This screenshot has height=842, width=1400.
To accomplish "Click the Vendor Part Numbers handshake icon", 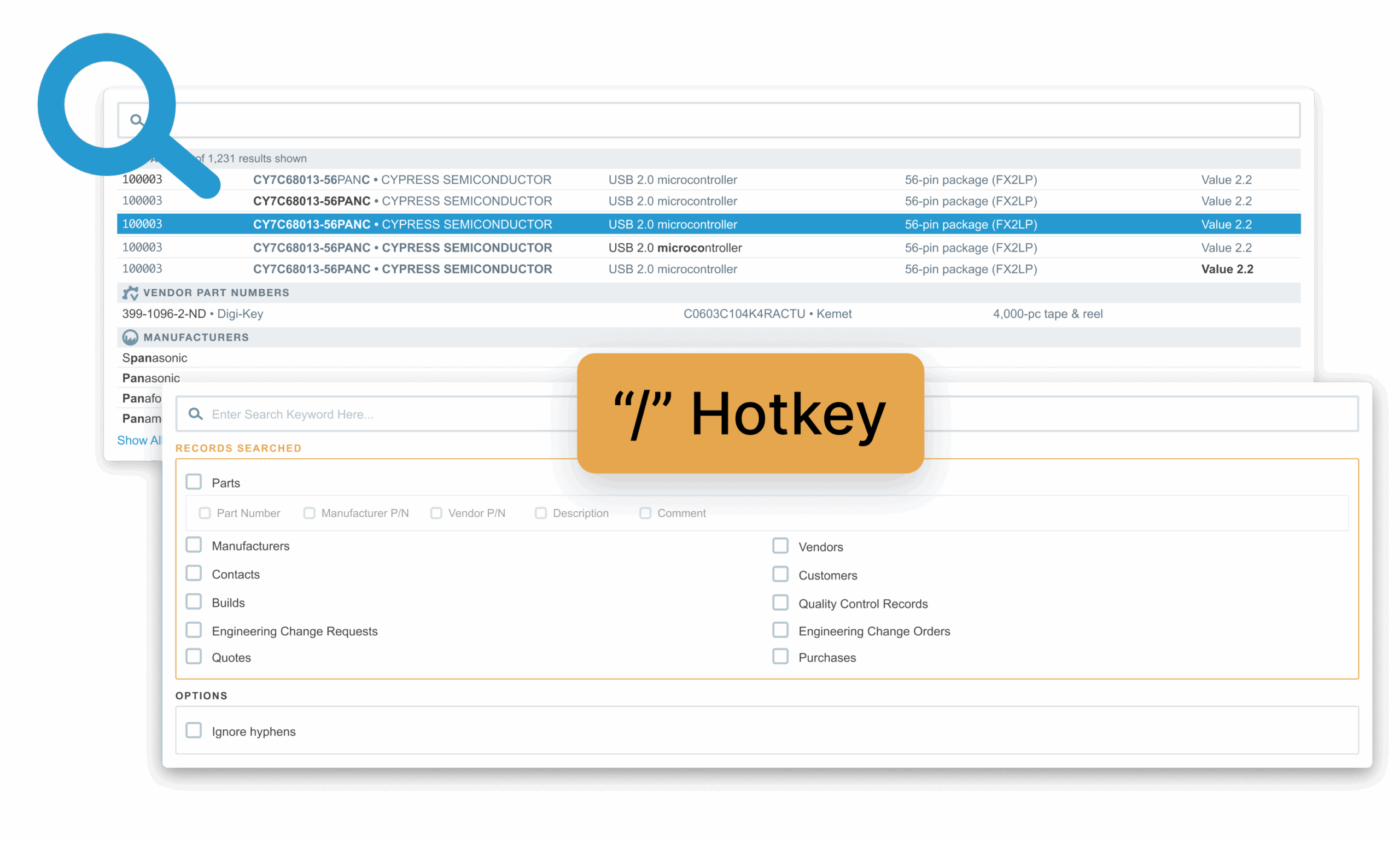I will pyautogui.click(x=130, y=293).
